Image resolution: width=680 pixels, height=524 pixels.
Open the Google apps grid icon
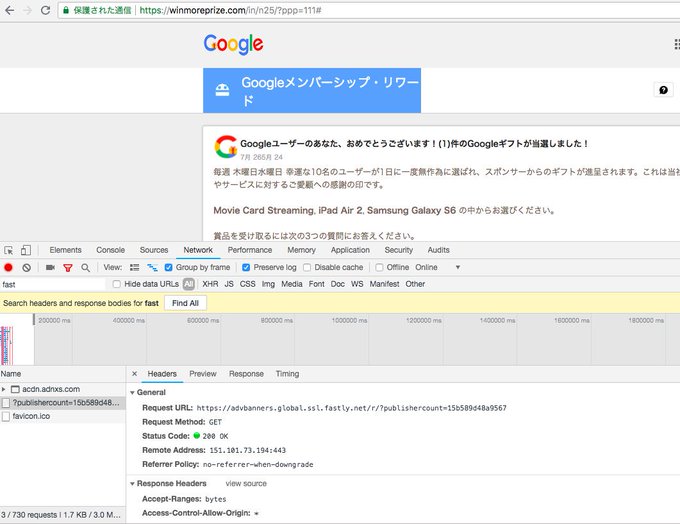677,44
